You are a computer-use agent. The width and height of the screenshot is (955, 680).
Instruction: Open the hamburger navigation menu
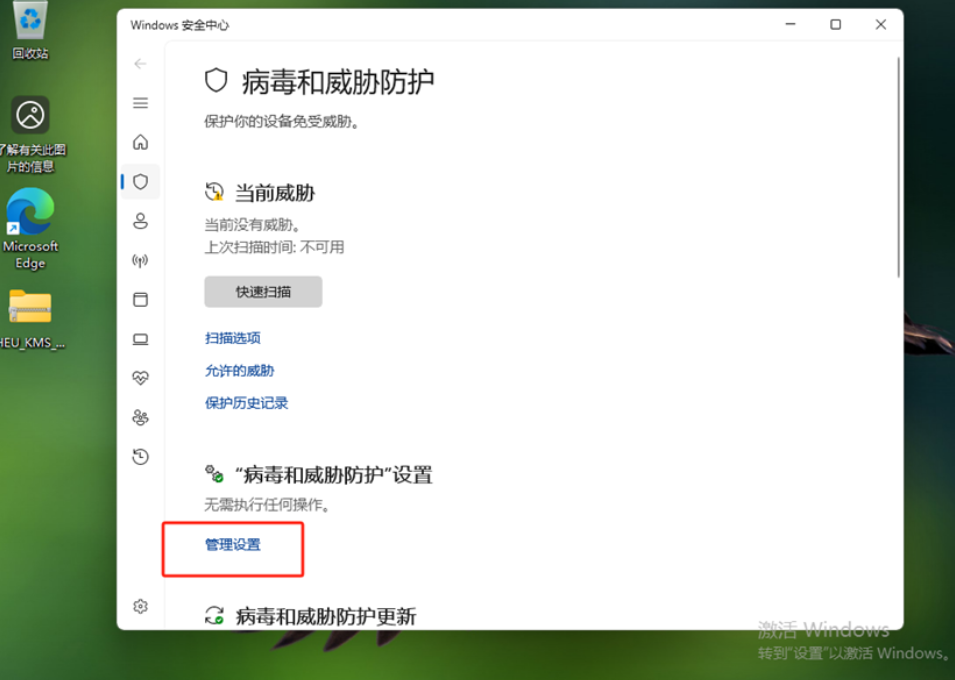pyautogui.click(x=140, y=103)
